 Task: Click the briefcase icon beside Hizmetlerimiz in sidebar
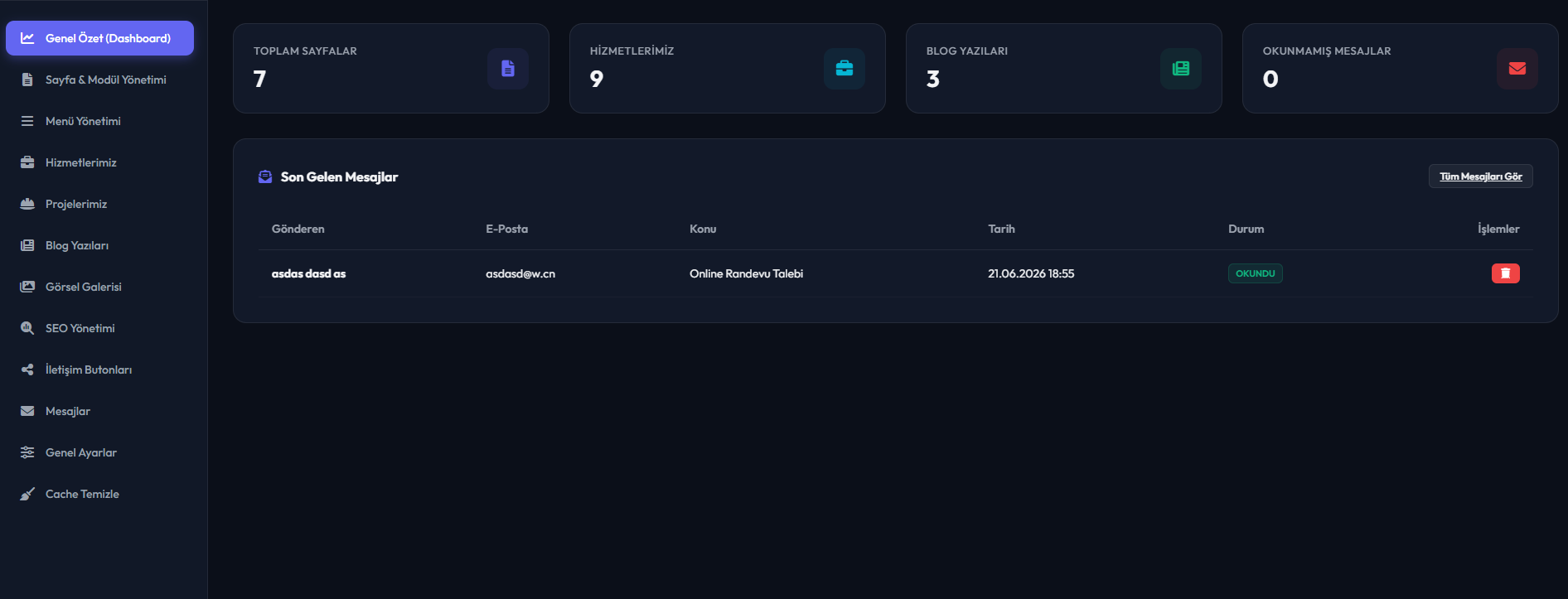[27, 162]
